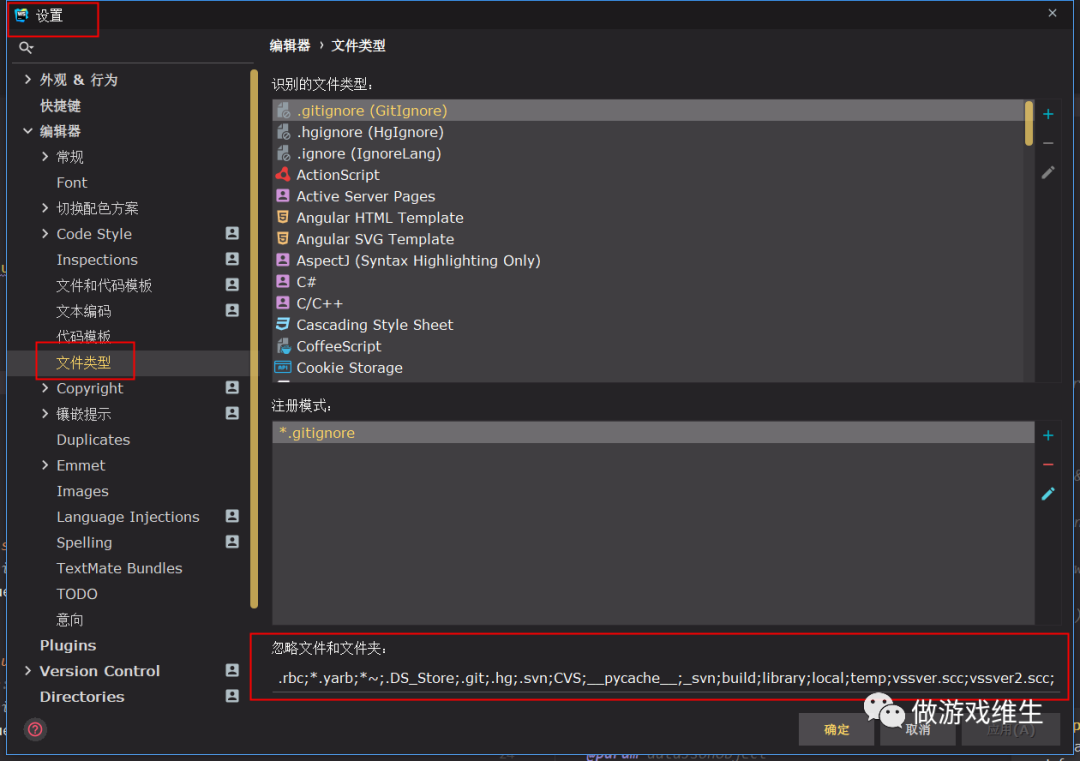Click the ActionScript file type icon
1080x761 pixels.
282,174
